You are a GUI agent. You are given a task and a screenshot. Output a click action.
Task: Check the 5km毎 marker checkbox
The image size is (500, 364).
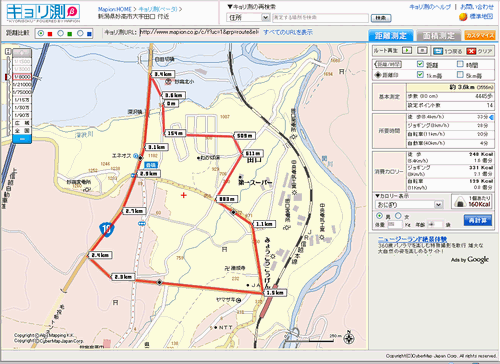(x=460, y=74)
